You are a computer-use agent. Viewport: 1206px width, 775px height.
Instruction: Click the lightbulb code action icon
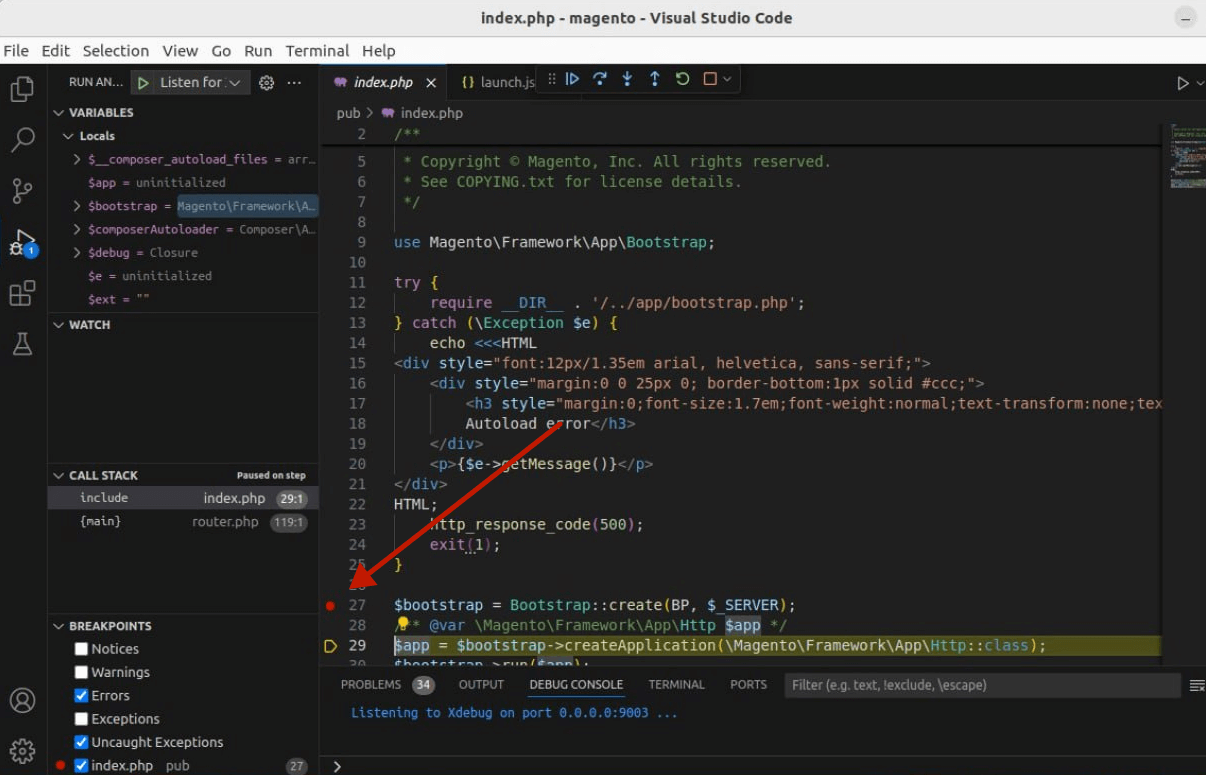[x=404, y=624]
